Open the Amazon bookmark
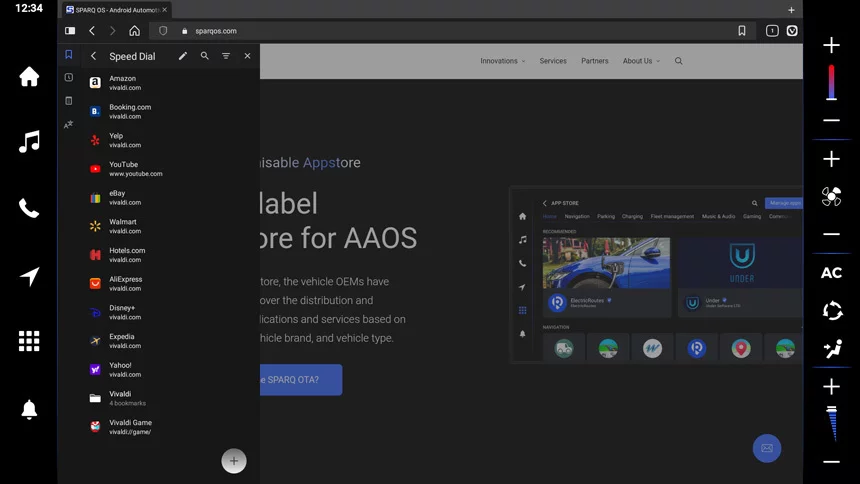Screen dimensions: 860x484 tap(171, 82)
